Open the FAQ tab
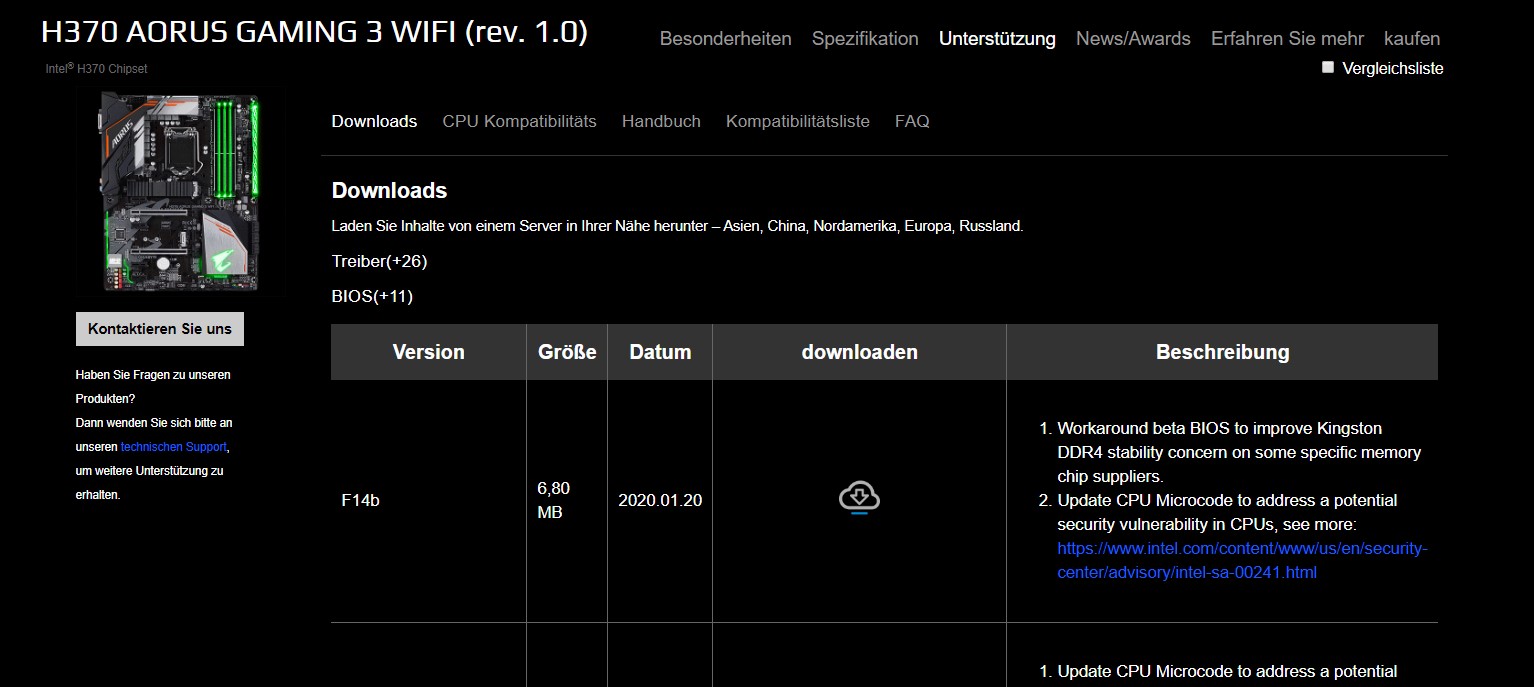Viewport: 1534px width, 687px height. 912,121
